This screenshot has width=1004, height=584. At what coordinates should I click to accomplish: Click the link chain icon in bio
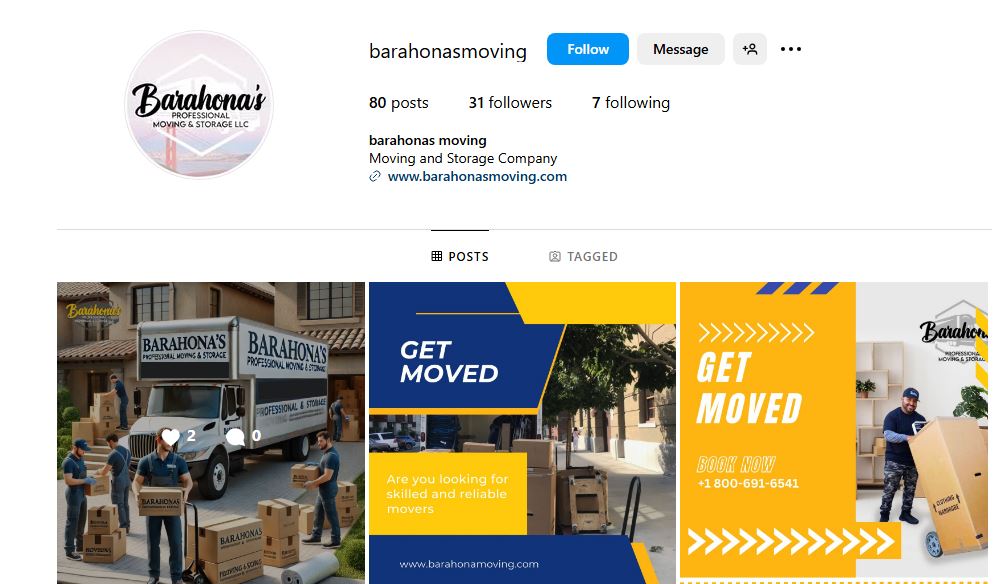(x=375, y=177)
